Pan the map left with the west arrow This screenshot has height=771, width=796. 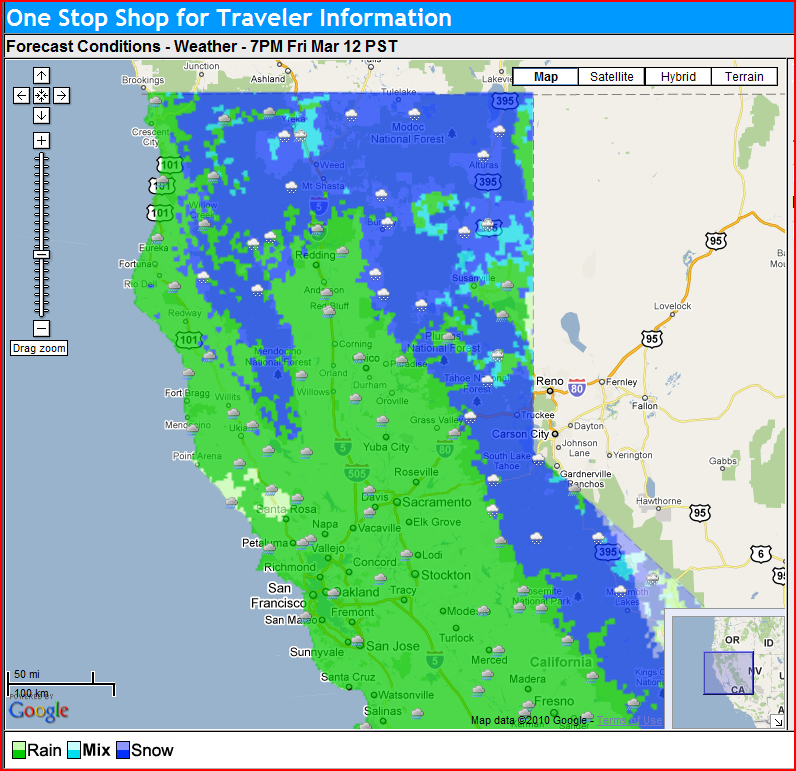(21, 95)
